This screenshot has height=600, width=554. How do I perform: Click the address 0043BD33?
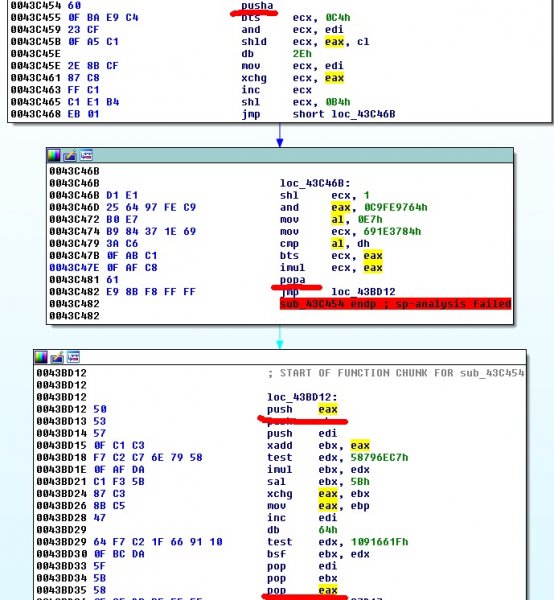[61, 566]
